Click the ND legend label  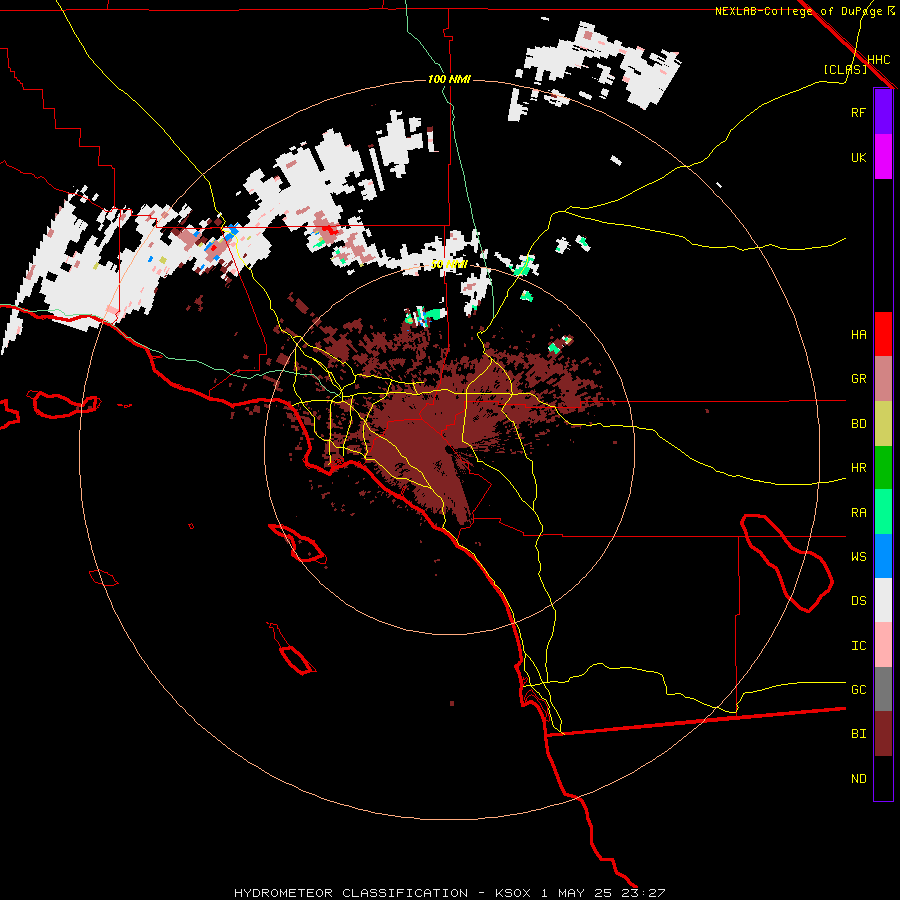(x=858, y=779)
